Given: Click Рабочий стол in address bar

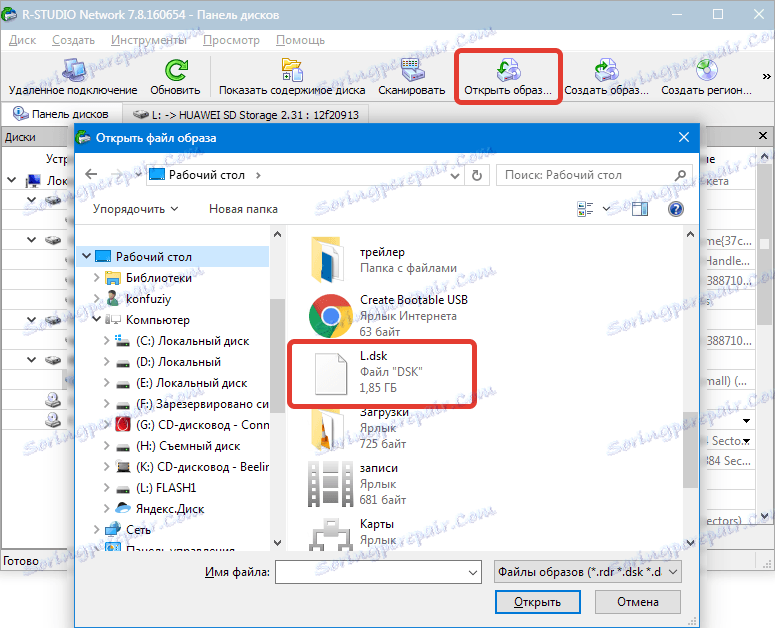Looking at the screenshot, I should [x=207, y=175].
